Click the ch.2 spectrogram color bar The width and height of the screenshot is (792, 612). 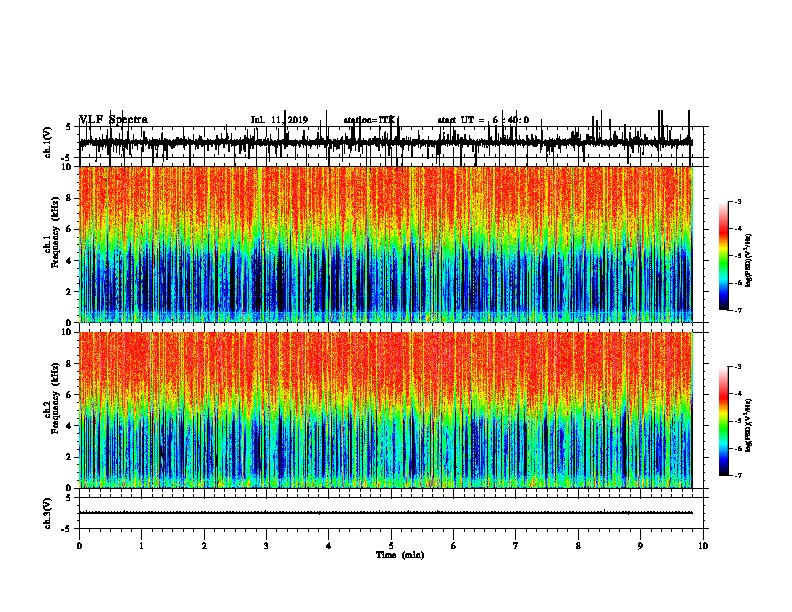point(724,421)
